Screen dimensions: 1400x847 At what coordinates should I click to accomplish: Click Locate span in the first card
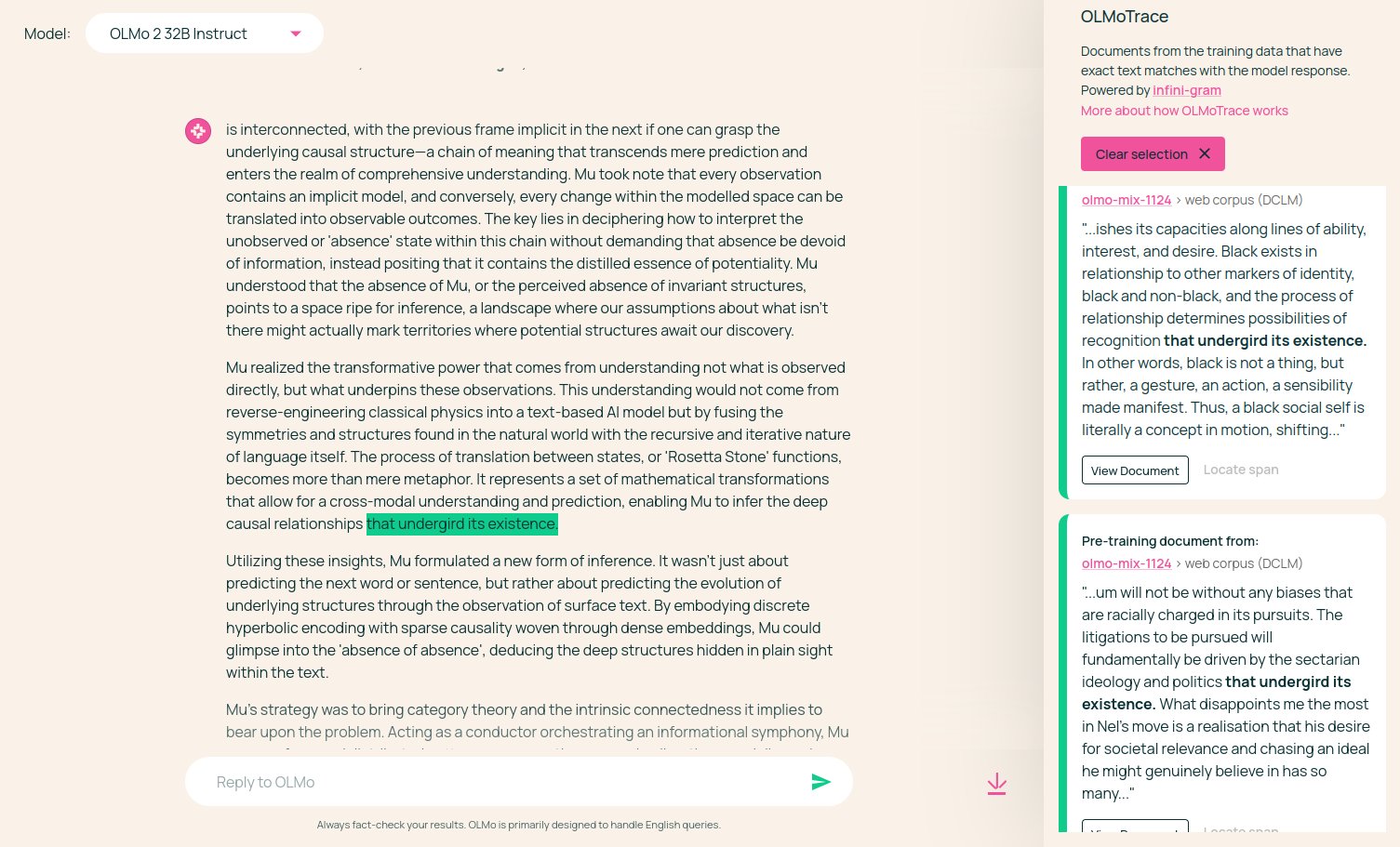(x=1241, y=470)
